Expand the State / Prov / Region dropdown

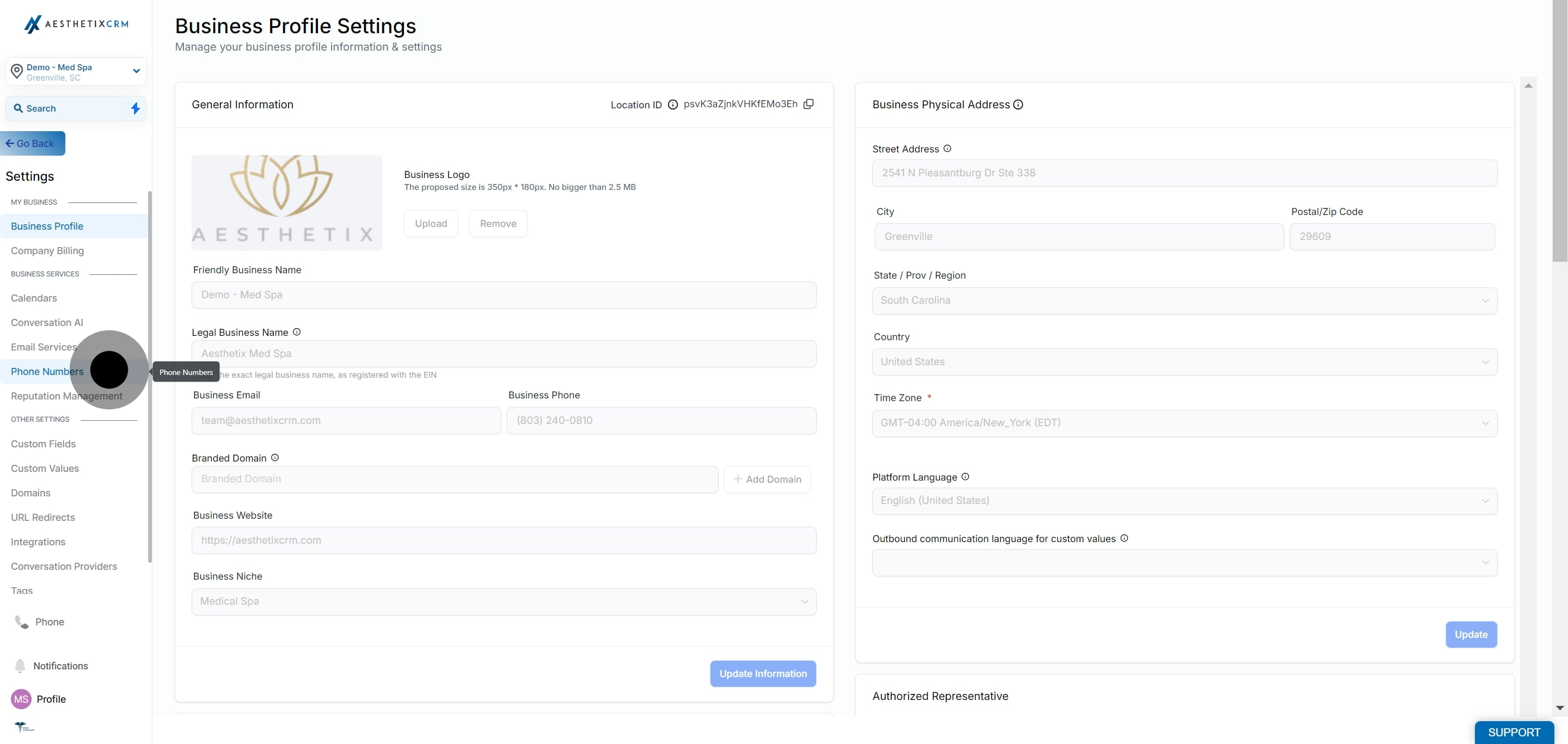point(1184,300)
